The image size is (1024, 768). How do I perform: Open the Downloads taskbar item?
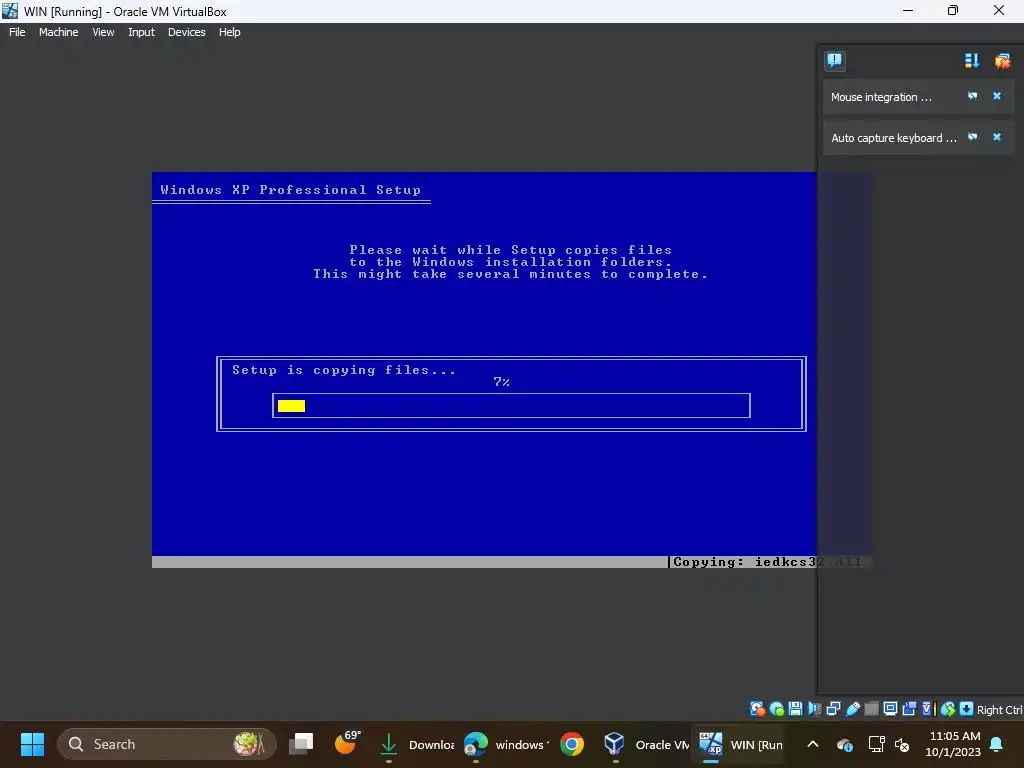(417, 744)
